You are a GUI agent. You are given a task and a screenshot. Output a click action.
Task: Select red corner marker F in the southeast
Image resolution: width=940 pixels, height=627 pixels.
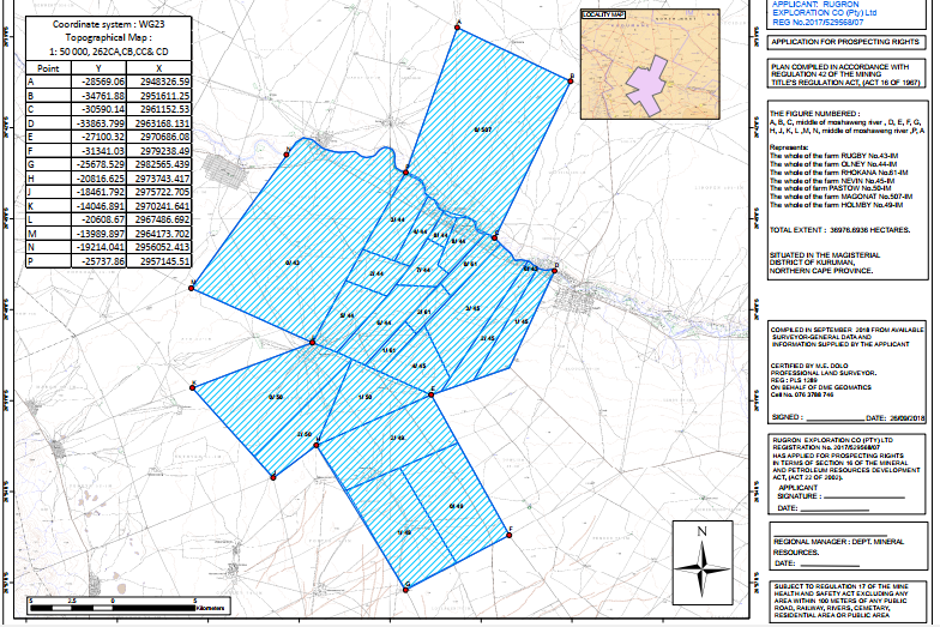coord(510,535)
